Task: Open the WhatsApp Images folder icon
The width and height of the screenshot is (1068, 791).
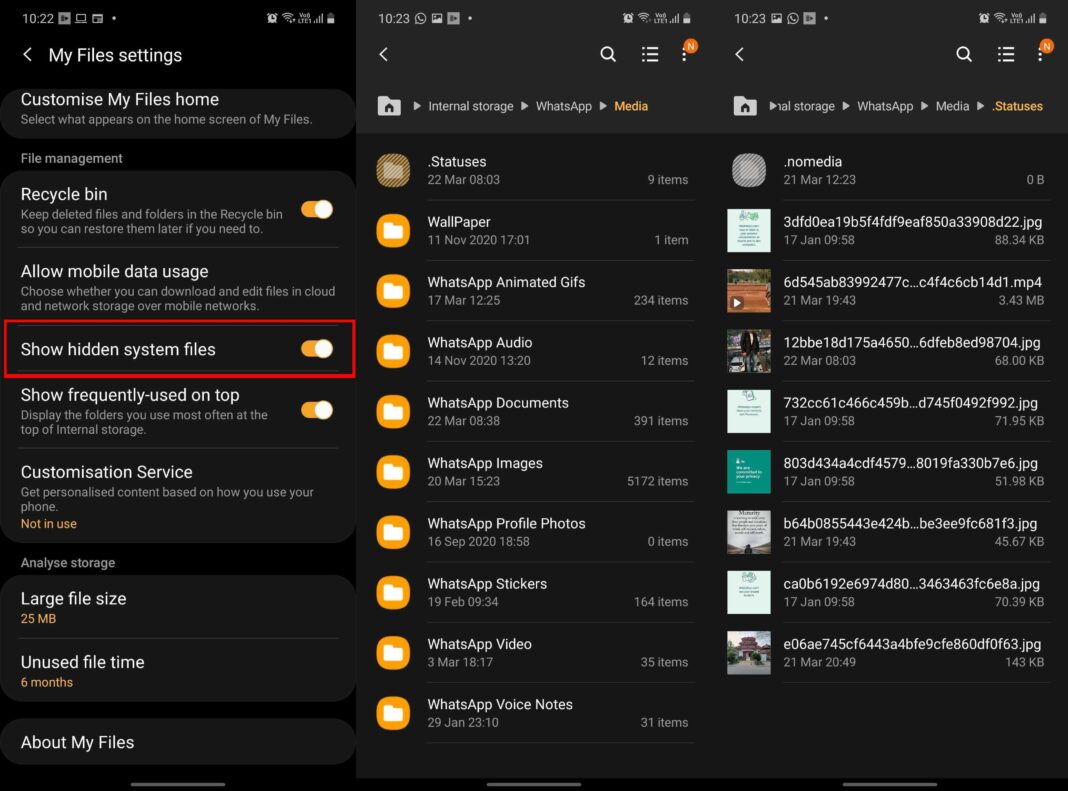Action: coord(393,471)
